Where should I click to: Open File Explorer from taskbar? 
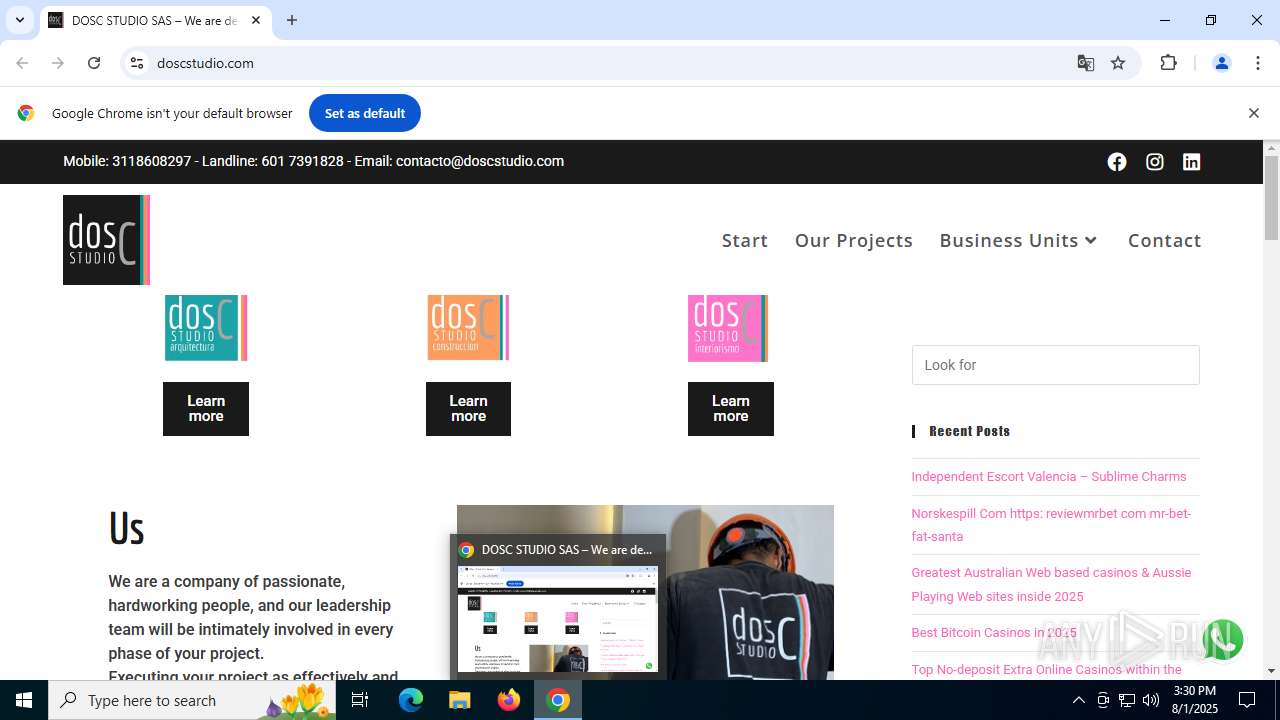coord(460,700)
